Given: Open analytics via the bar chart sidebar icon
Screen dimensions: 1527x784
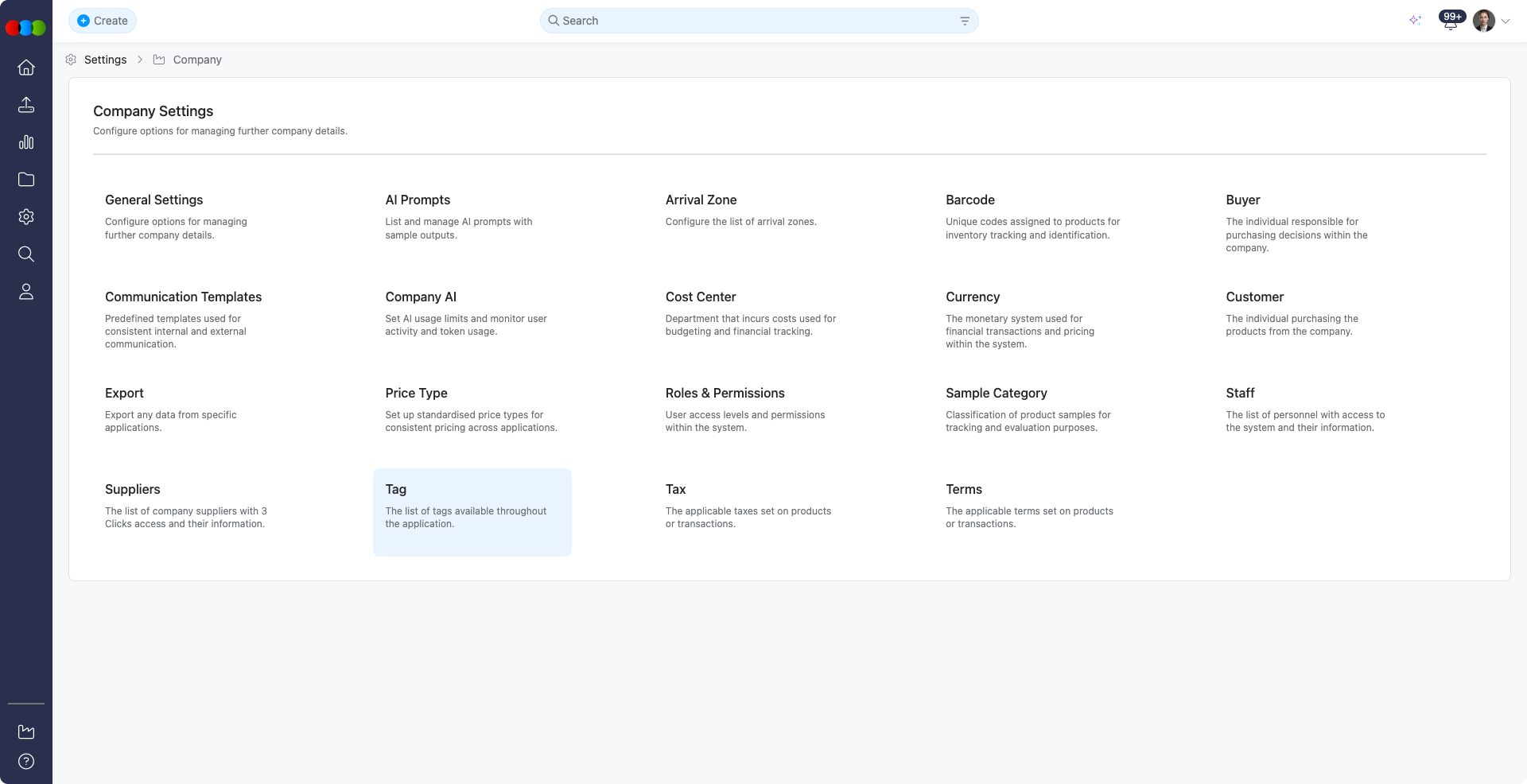Looking at the screenshot, I should pyautogui.click(x=26, y=142).
